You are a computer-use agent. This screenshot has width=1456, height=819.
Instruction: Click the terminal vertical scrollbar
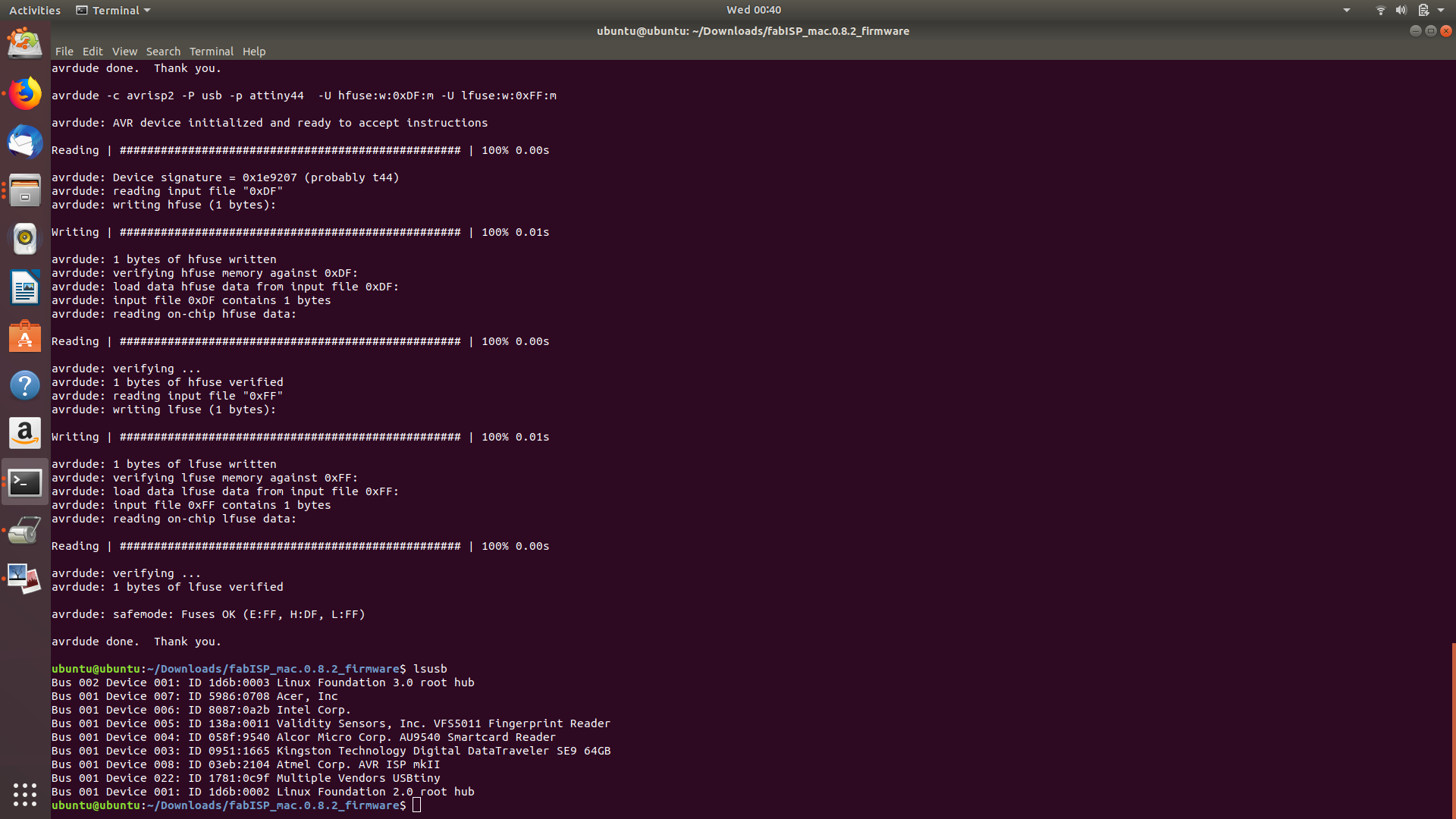click(1453, 730)
